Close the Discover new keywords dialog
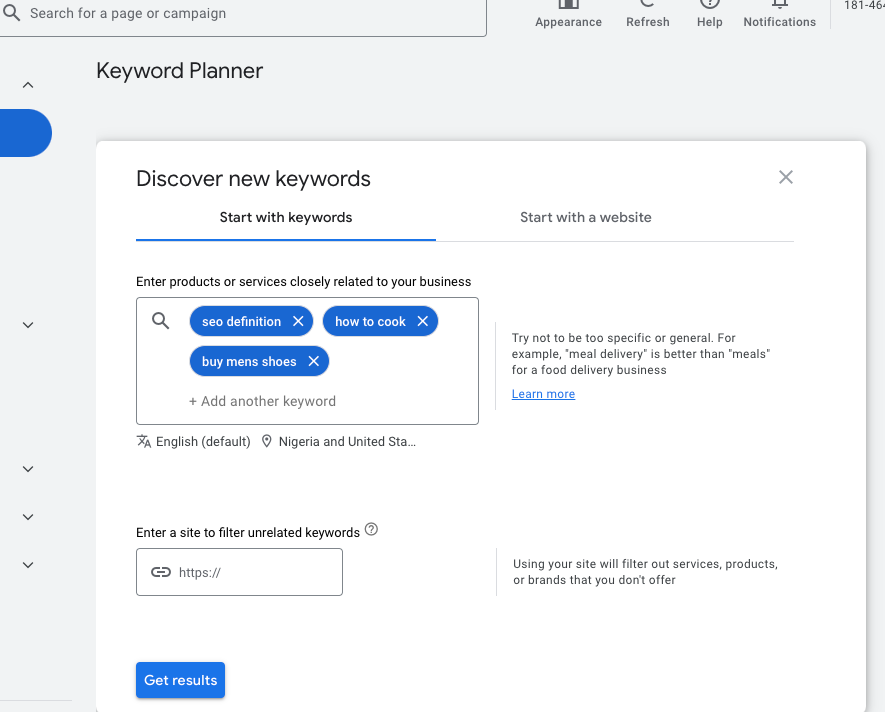Image resolution: width=885 pixels, height=712 pixels. pos(786,177)
